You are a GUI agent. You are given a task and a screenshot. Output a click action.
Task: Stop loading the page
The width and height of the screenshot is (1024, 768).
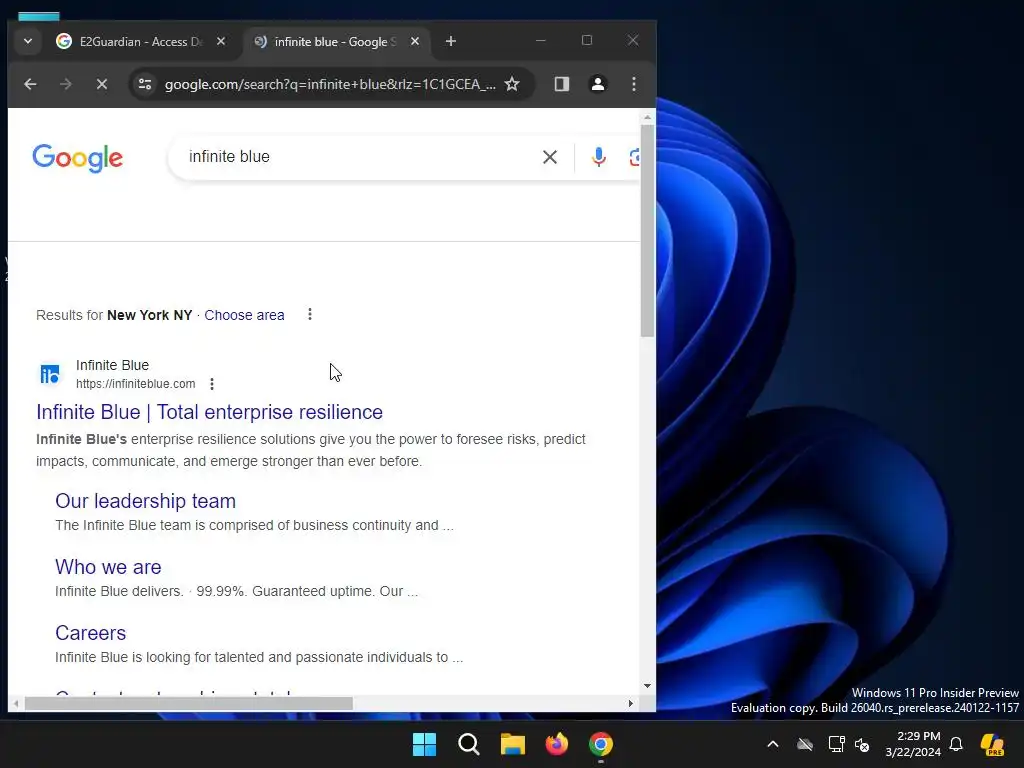click(102, 84)
